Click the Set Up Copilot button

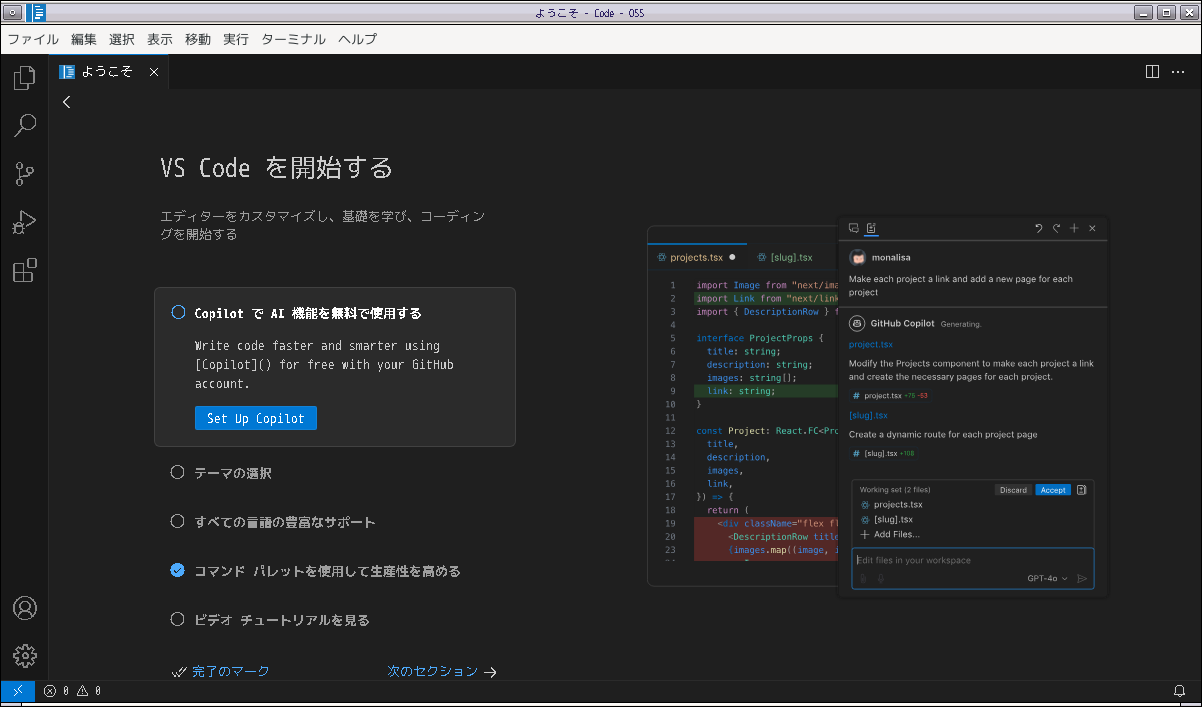[x=256, y=418]
